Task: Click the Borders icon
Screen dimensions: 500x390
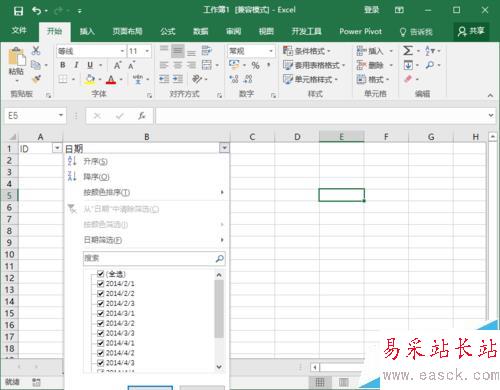Action: pos(63,79)
